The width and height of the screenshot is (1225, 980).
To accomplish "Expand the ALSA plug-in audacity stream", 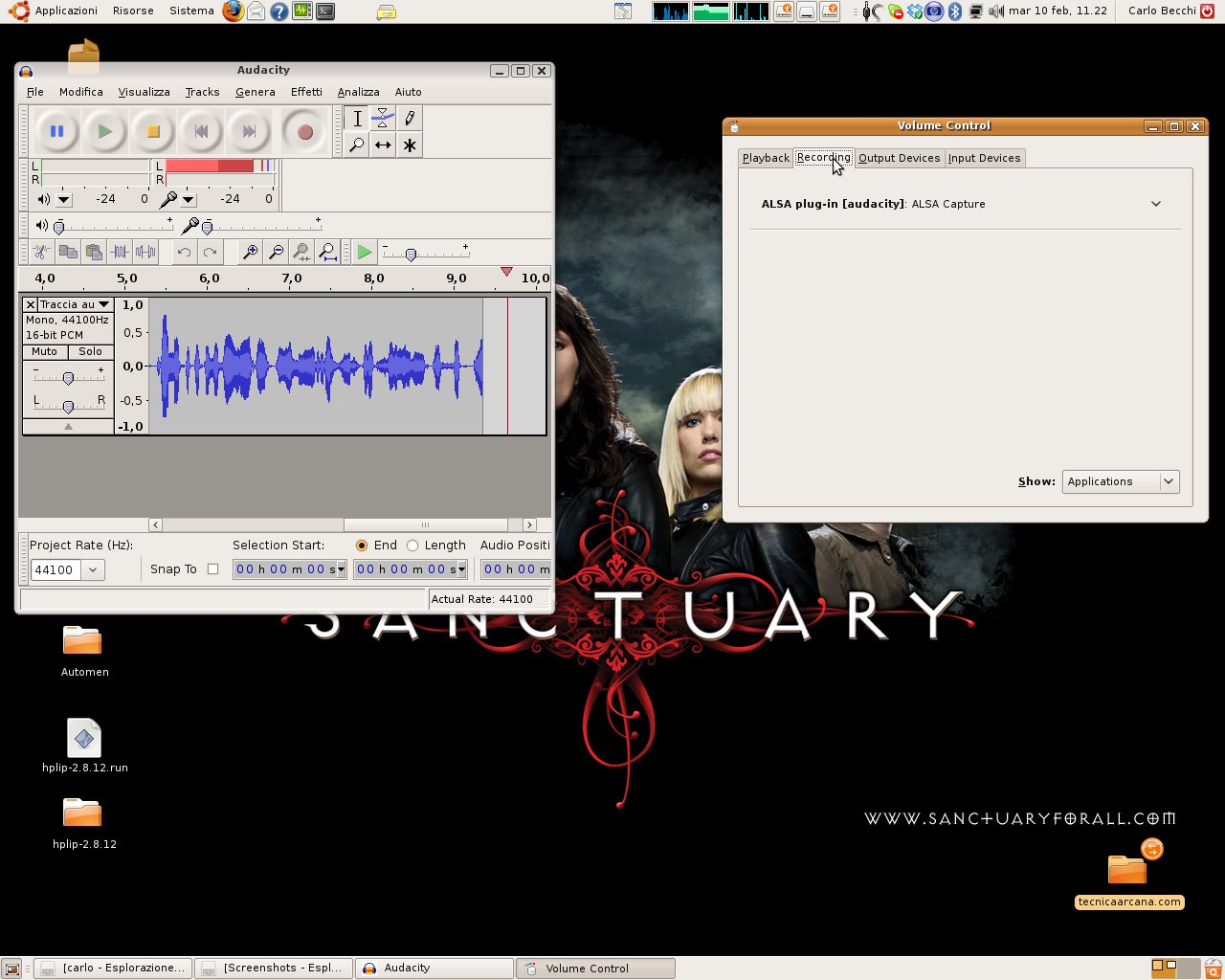I will tap(1156, 204).
